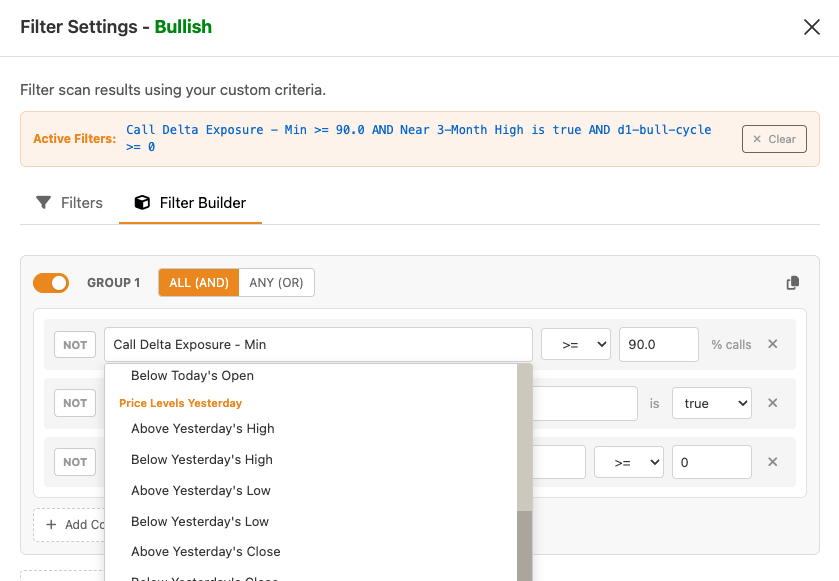Choose Below Yesterday's Low from list
This screenshot has width=839, height=581.
pos(199,521)
